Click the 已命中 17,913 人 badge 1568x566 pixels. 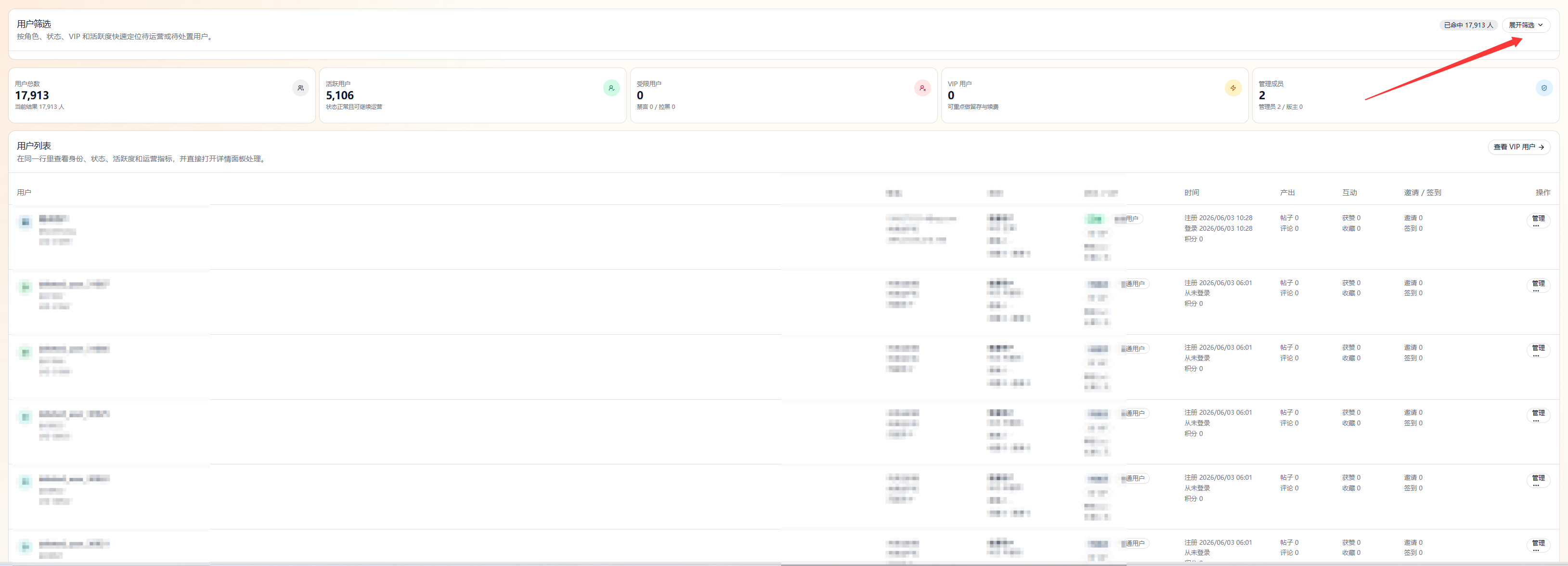(1468, 25)
